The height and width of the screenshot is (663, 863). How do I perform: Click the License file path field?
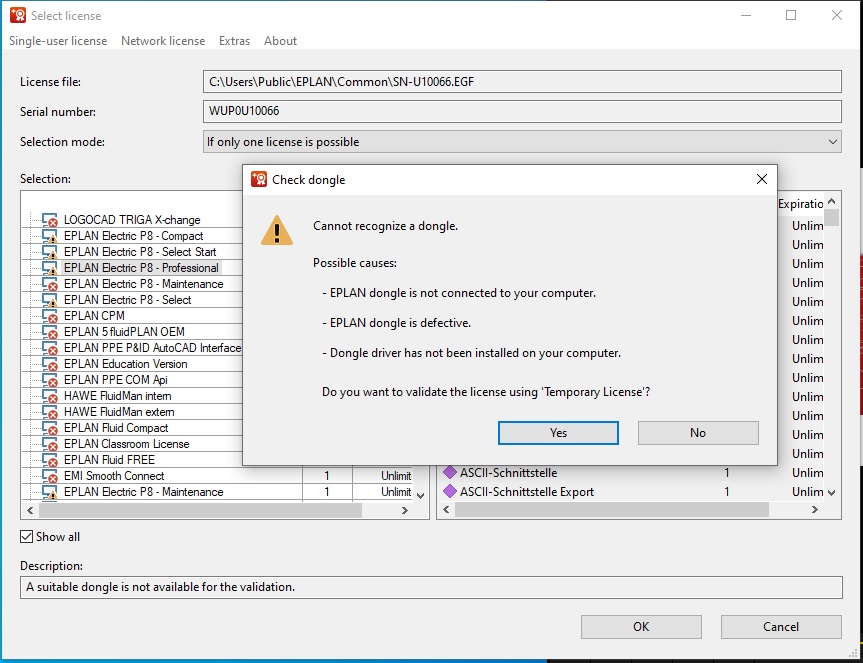(522, 81)
